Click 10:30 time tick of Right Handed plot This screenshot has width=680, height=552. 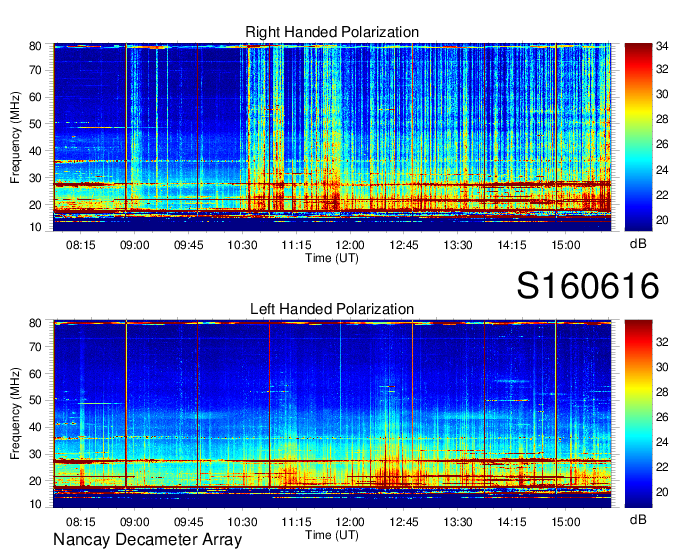coord(242,245)
